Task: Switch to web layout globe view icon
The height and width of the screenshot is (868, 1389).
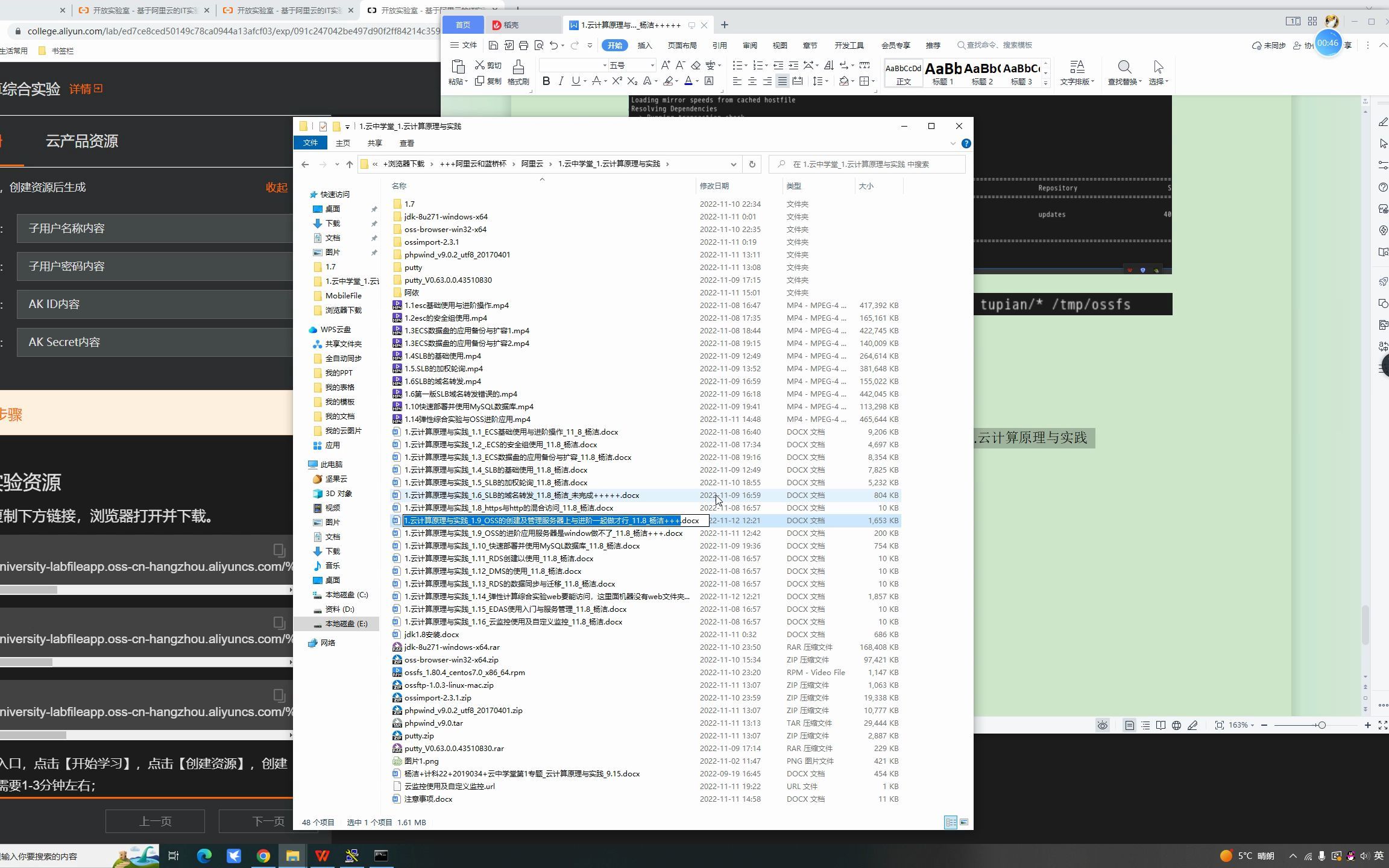Action: pos(1176,725)
